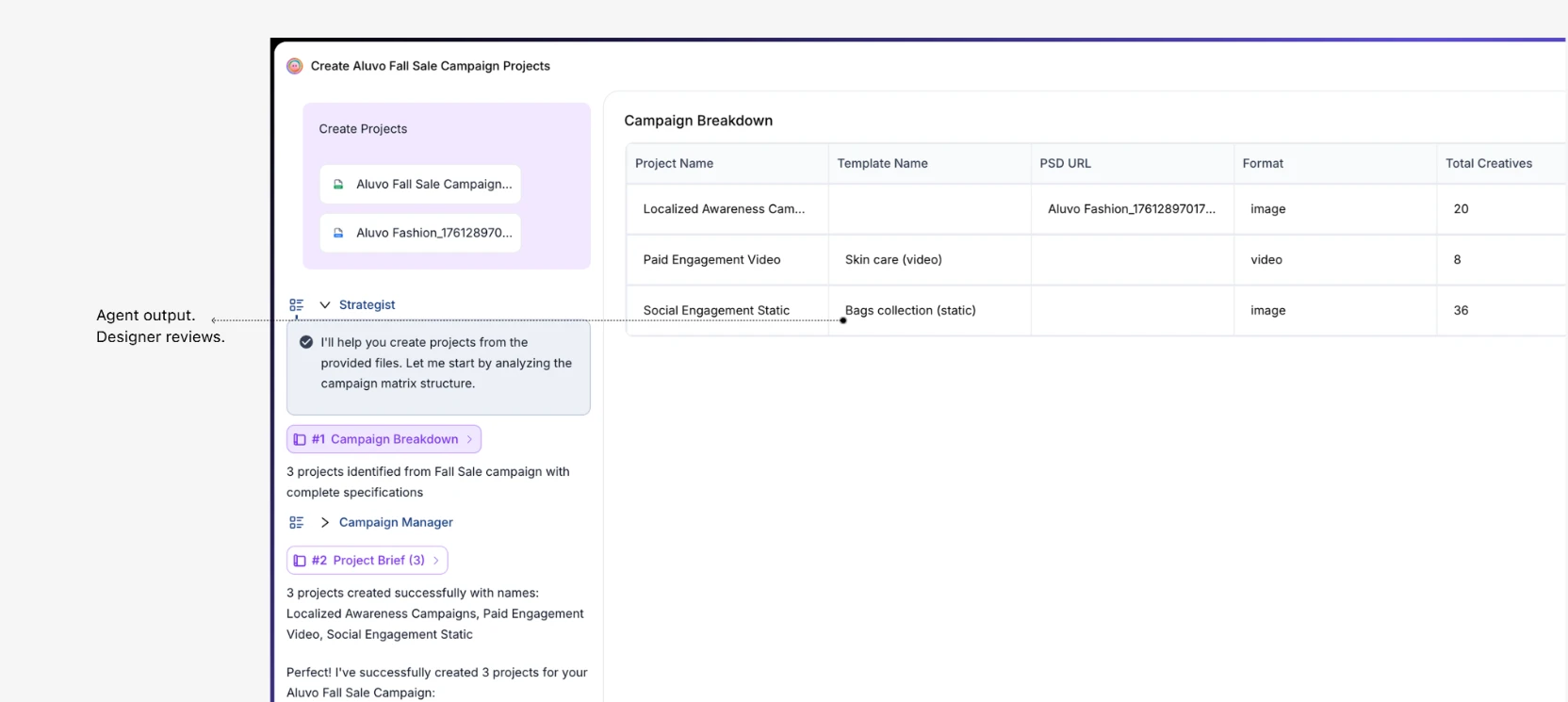Click the task list icon beside Campaign Manager
Viewport: 1568px width, 702px height.
tap(297, 522)
